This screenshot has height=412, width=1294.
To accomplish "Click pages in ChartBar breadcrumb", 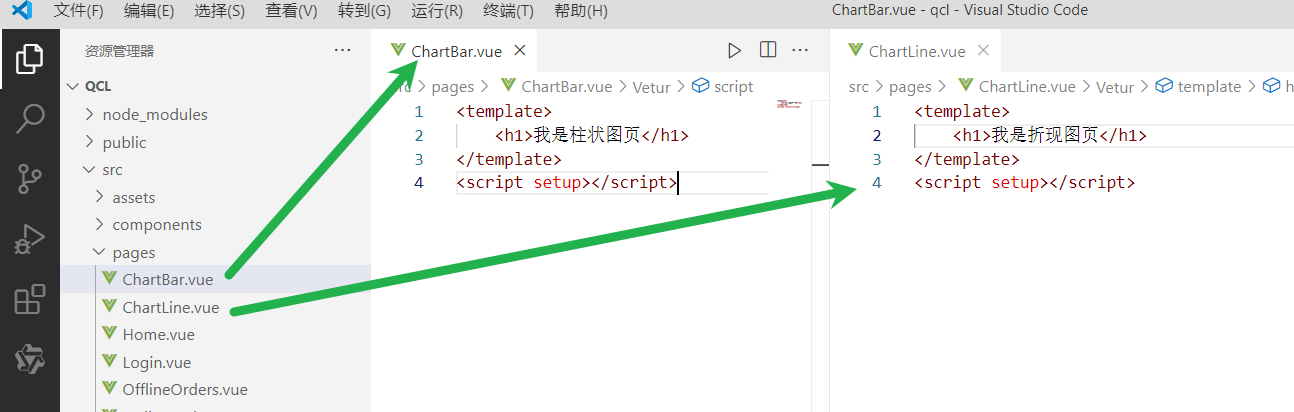I will [452, 87].
